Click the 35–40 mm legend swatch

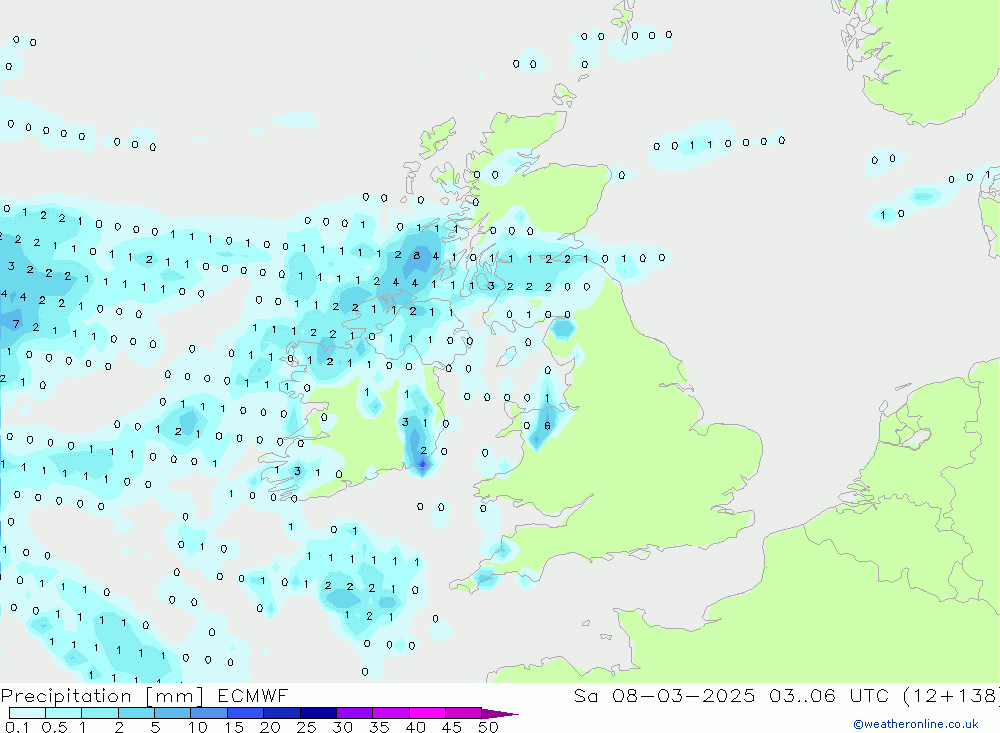tap(390, 713)
